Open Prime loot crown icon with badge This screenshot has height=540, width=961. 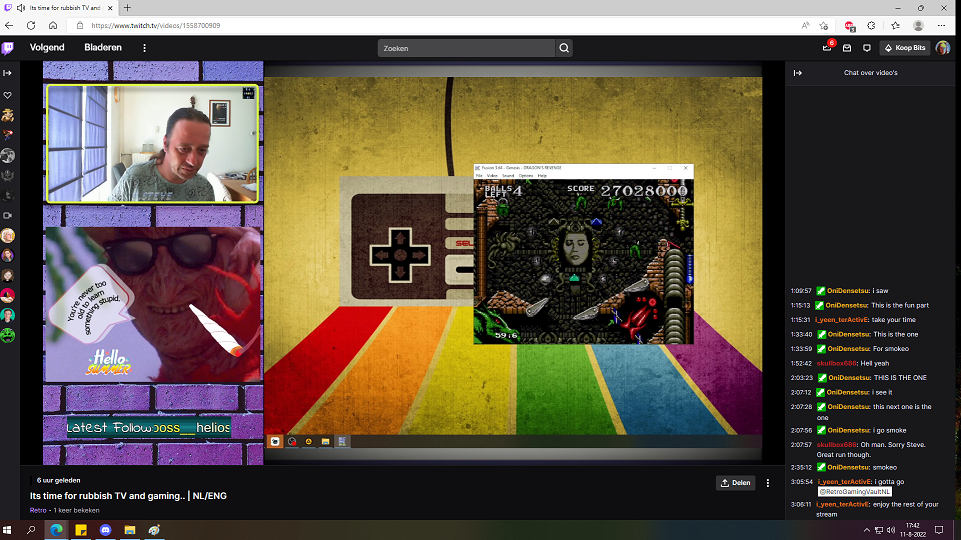[x=827, y=47]
